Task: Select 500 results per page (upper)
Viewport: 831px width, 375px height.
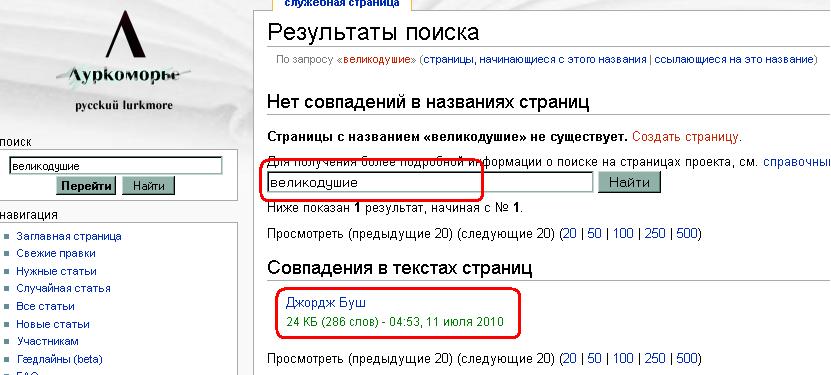Action: [686, 233]
